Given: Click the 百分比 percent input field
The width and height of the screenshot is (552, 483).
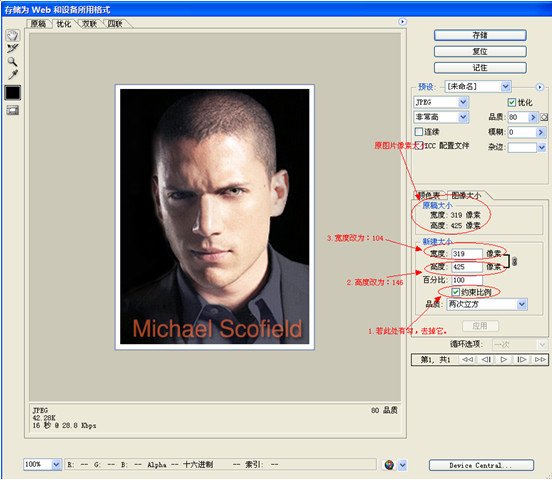Looking at the screenshot, I should coord(467,280).
